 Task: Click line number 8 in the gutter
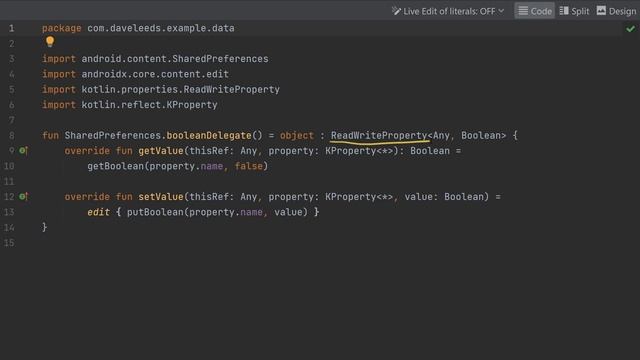(x=11, y=136)
